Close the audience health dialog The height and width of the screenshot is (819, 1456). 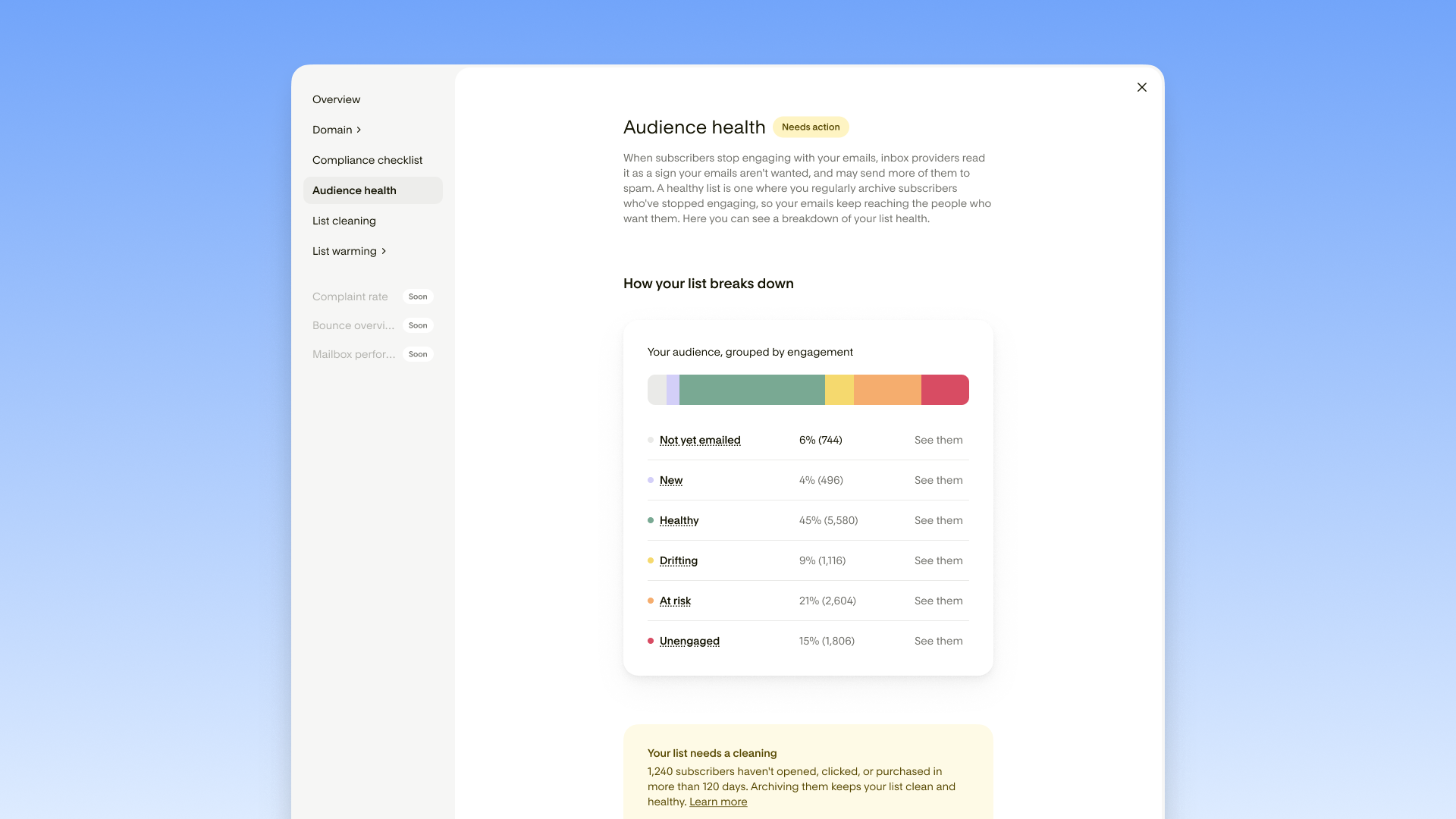(1141, 87)
